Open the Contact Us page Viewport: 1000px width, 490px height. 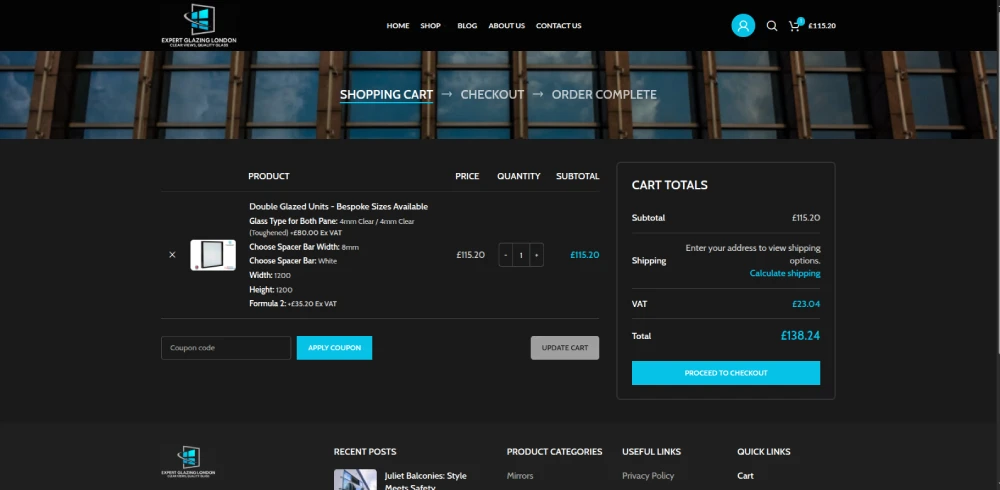pyautogui.click(x=558, y=26)
